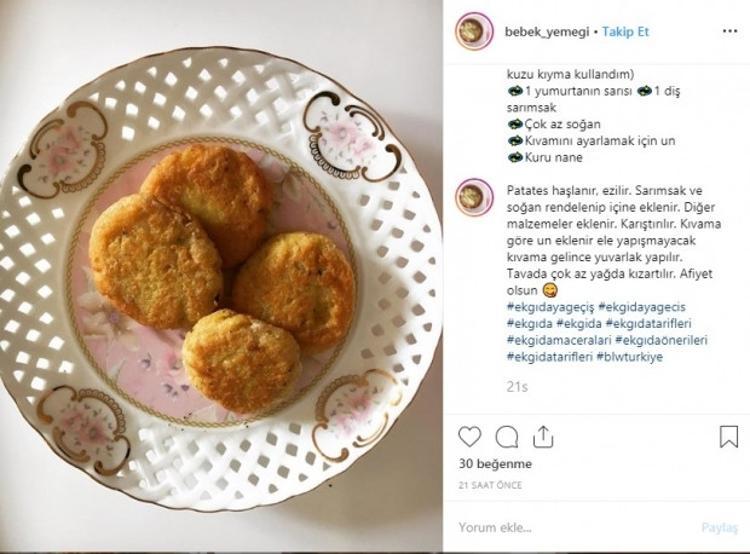Save post with bookmark icon
The image size is (750, 554).
coord(728,437)
